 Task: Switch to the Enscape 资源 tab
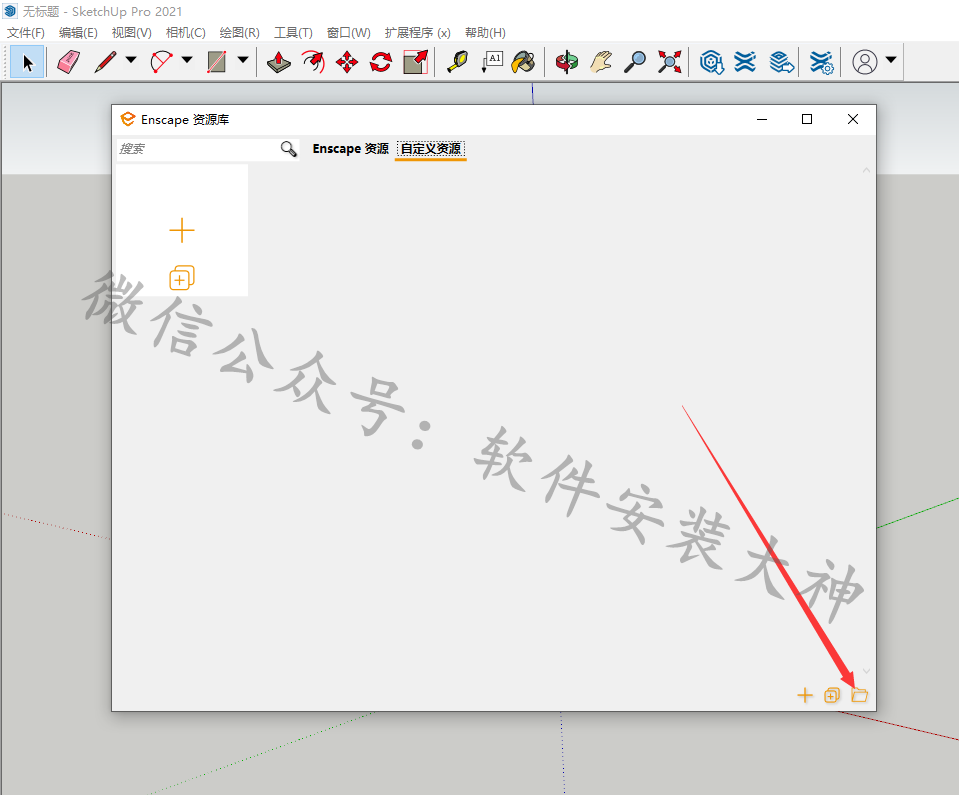point(350,149)
